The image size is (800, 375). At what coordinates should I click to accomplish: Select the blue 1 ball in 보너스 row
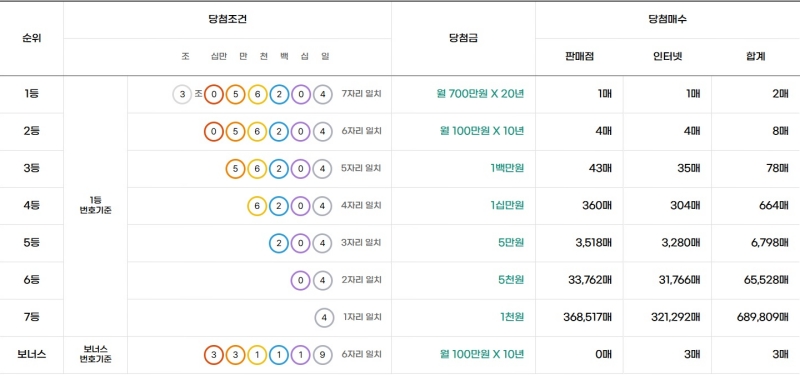pyautogui.click(x=279, y=355)
